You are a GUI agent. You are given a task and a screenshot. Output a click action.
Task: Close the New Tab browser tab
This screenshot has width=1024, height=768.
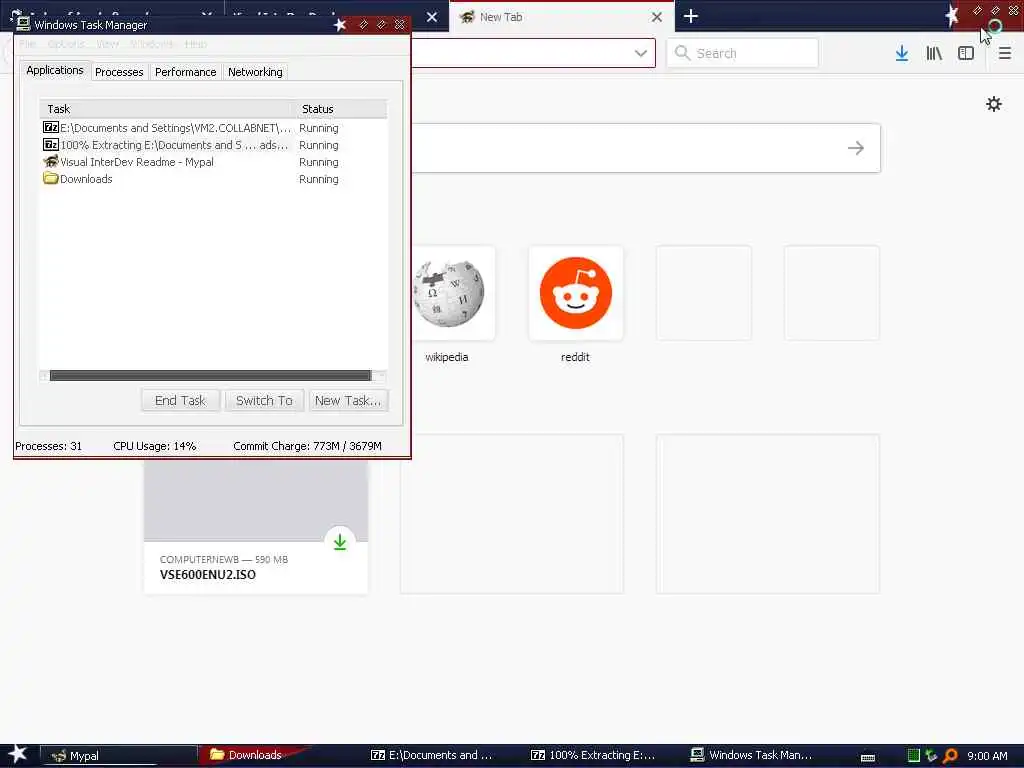click(x=657, y=17)
